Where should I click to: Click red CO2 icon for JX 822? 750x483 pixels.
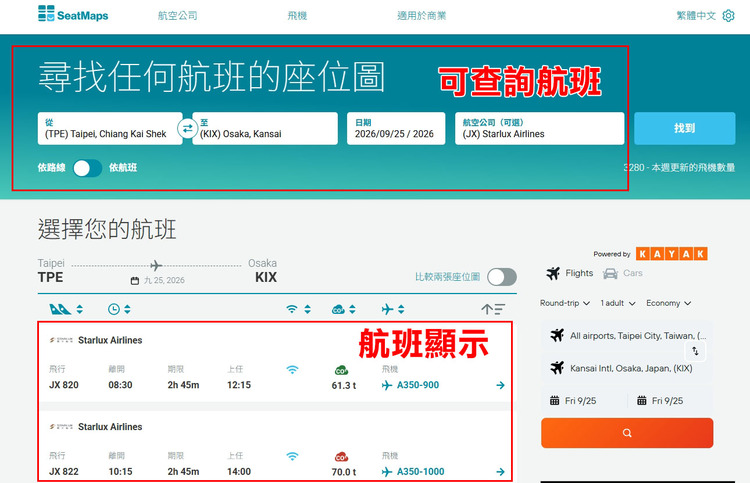(x=341, y=457)
